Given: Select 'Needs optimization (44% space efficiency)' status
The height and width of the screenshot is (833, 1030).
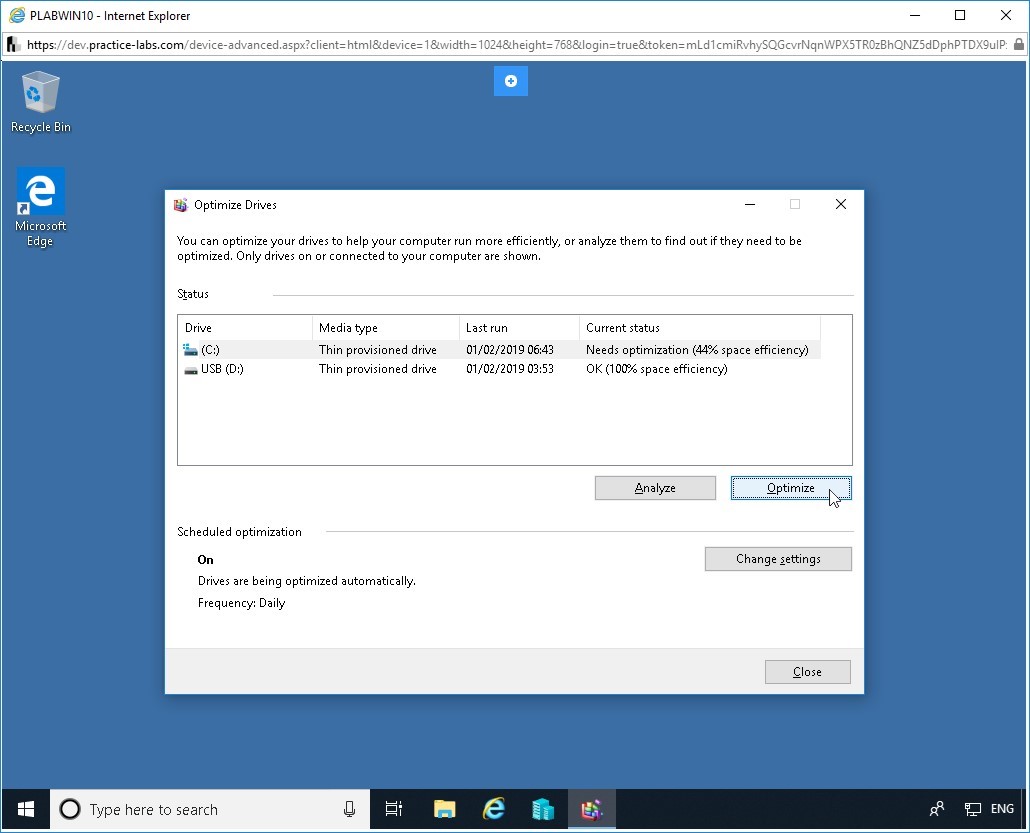Looking at the screenshot, I should [x=697, y=349].
